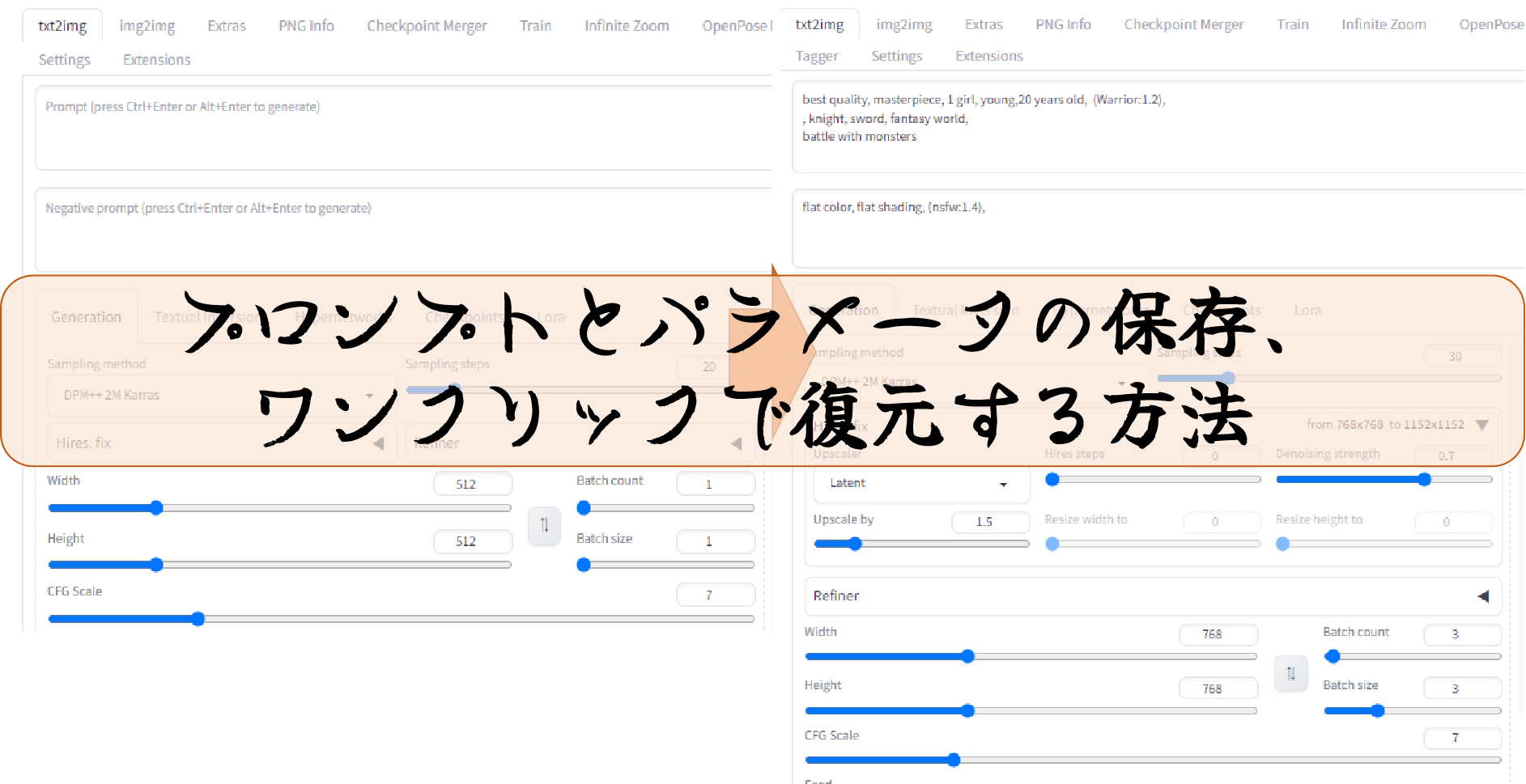
Task: Click Batch size value 1 field
Action: [716, 541]
